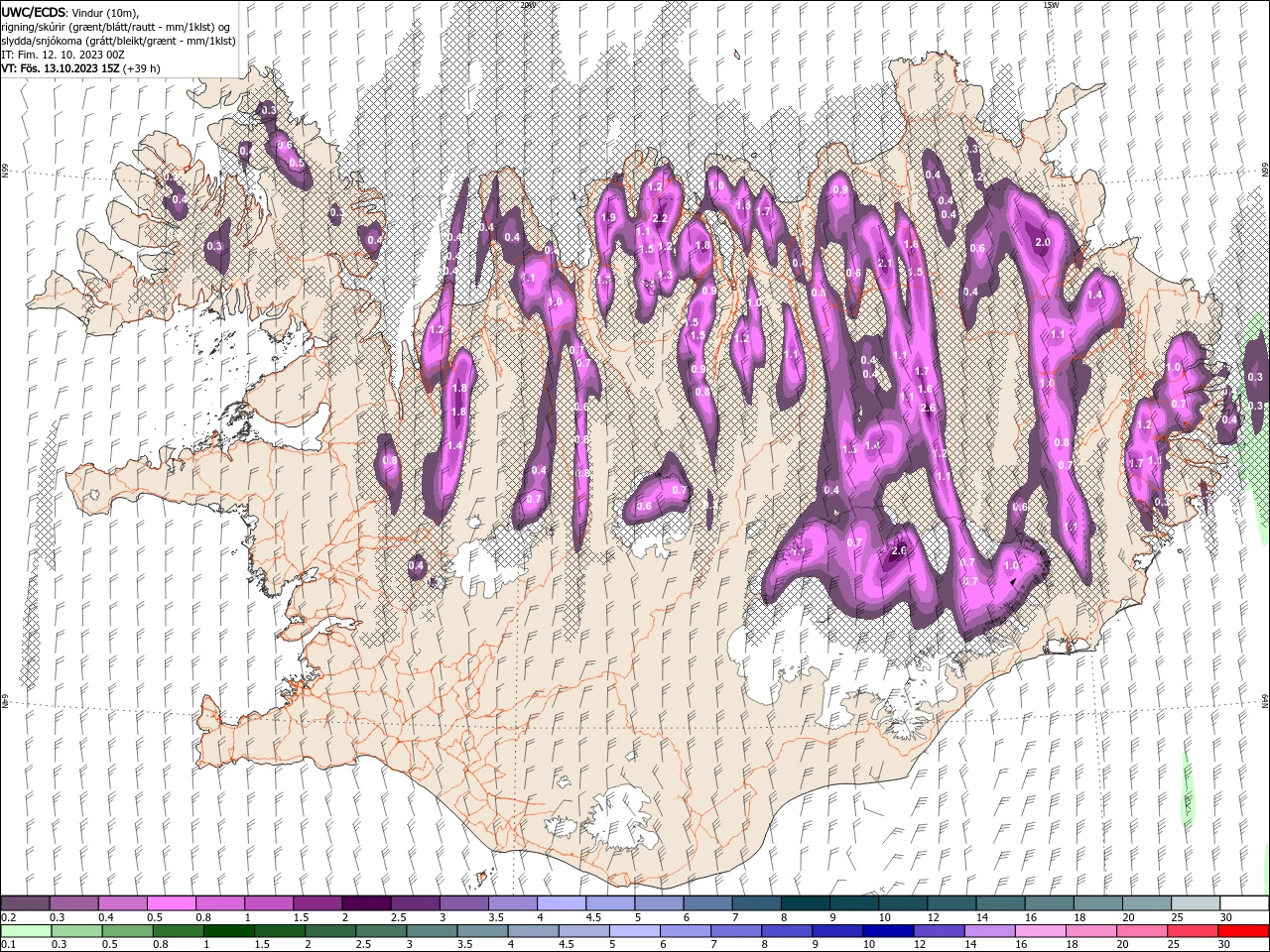Select snow legend swatch between 0.2 and 0.3
Screen dimensions: 1270x952
point(26,902)
